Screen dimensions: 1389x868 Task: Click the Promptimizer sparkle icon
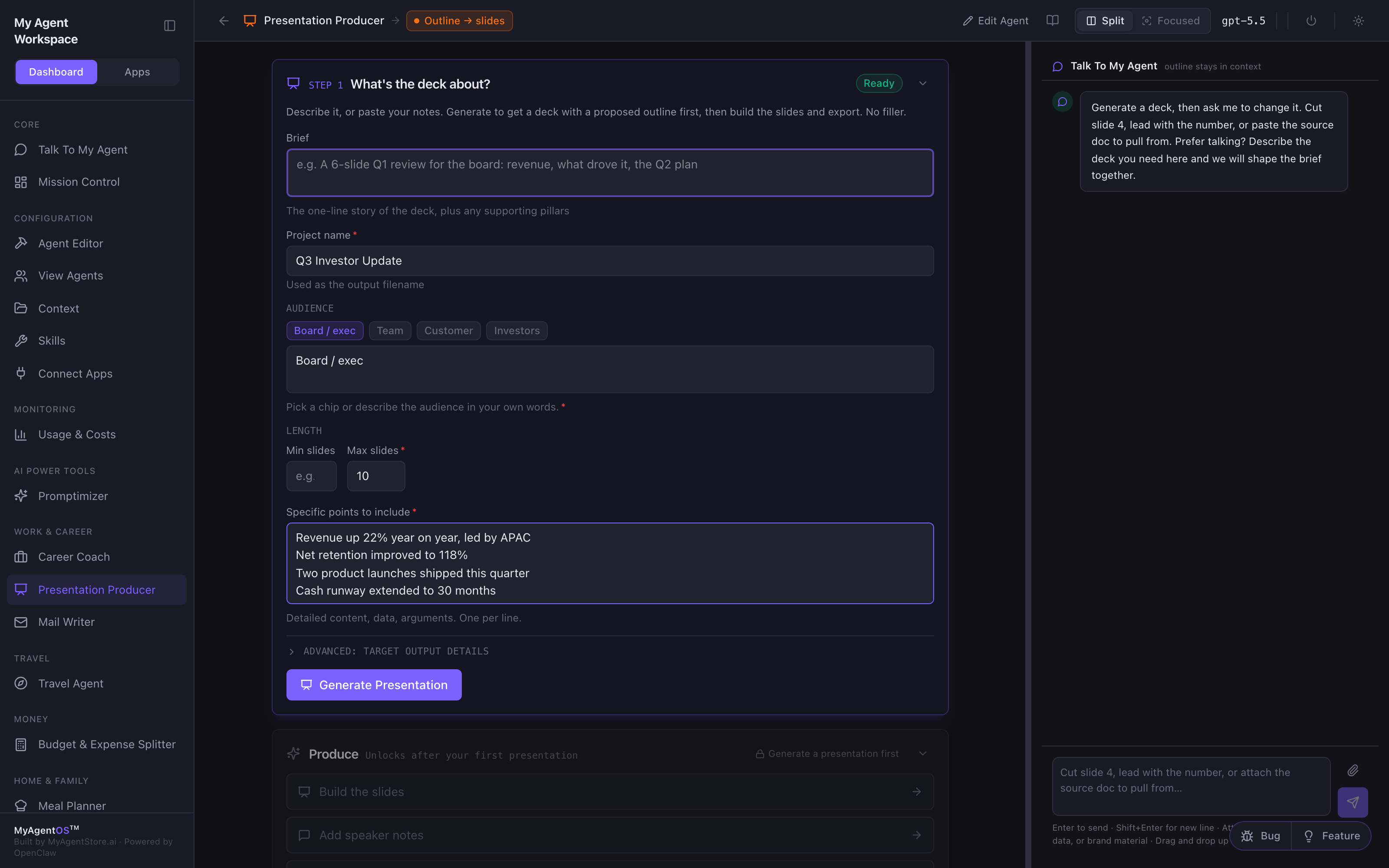[21, 496]
